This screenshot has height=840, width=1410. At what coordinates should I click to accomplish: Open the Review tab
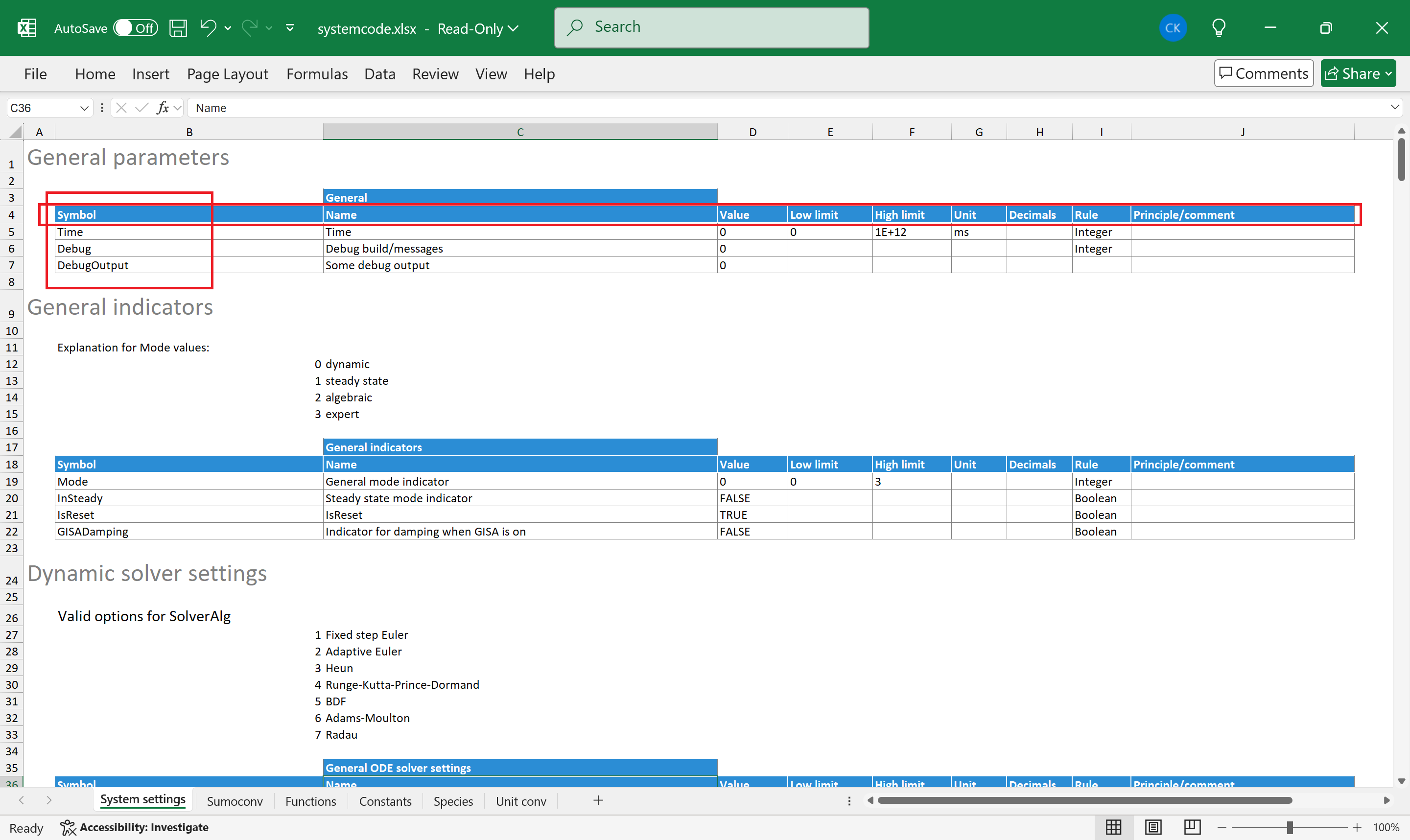click(435, 74)
